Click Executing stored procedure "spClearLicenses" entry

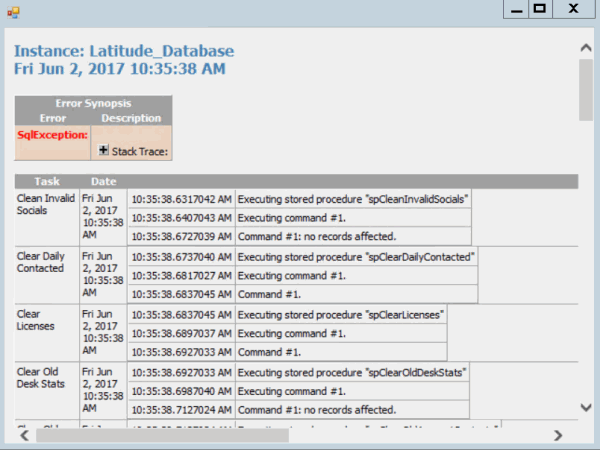341,315
